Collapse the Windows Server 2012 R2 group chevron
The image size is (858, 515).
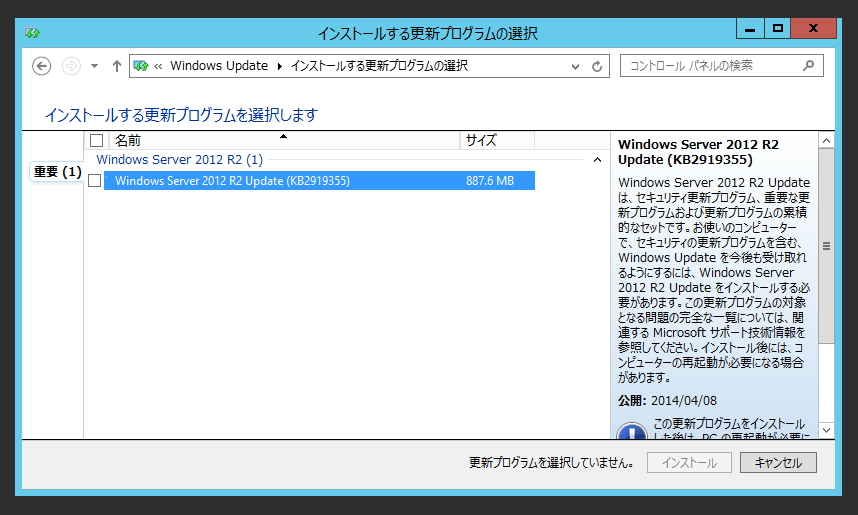[x=598, y=160]
